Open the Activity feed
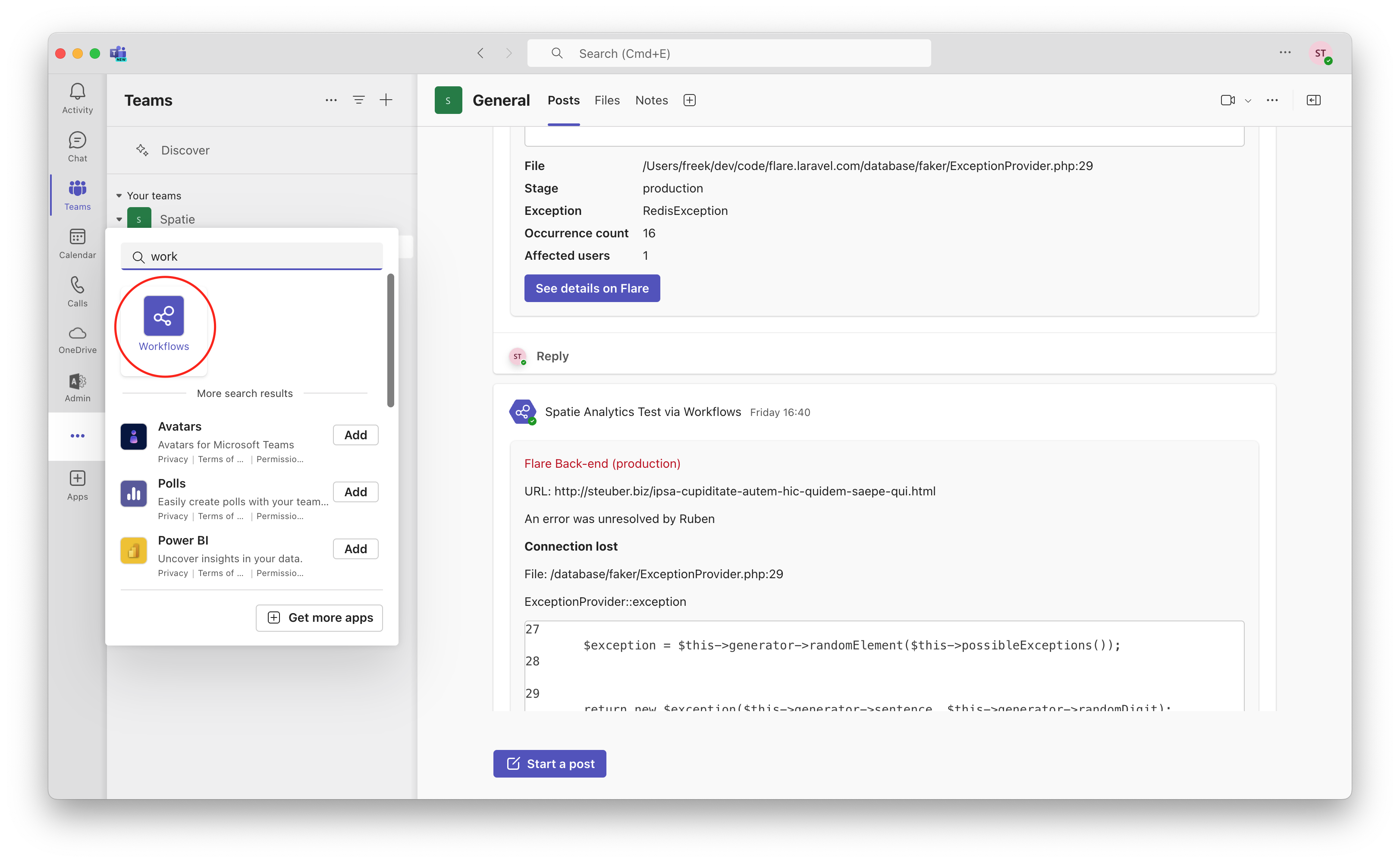The width and height of the screenshot is (1400, 863). coord(77,97)
